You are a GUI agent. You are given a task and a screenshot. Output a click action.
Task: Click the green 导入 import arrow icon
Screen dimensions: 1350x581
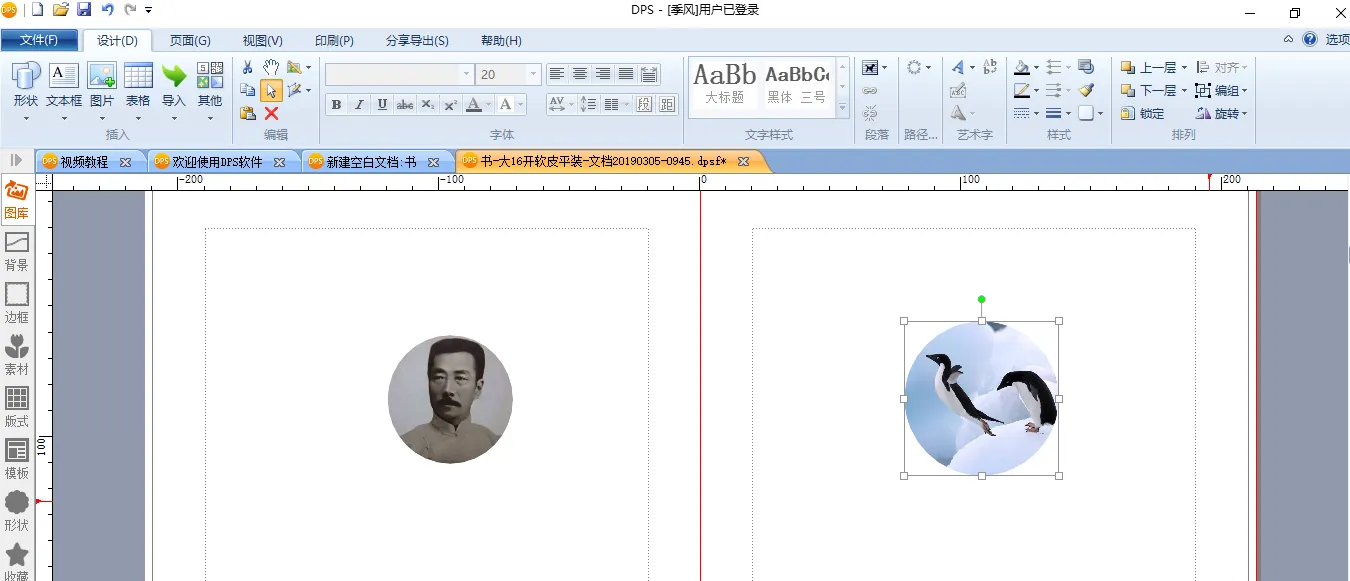[x=174, y=77]
